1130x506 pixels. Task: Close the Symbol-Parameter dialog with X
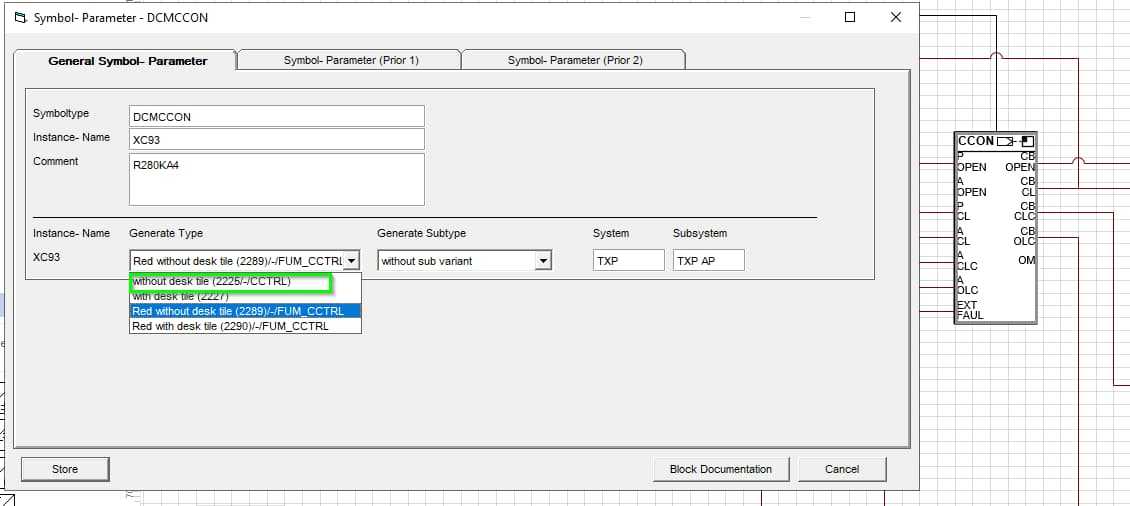[895, 17]
